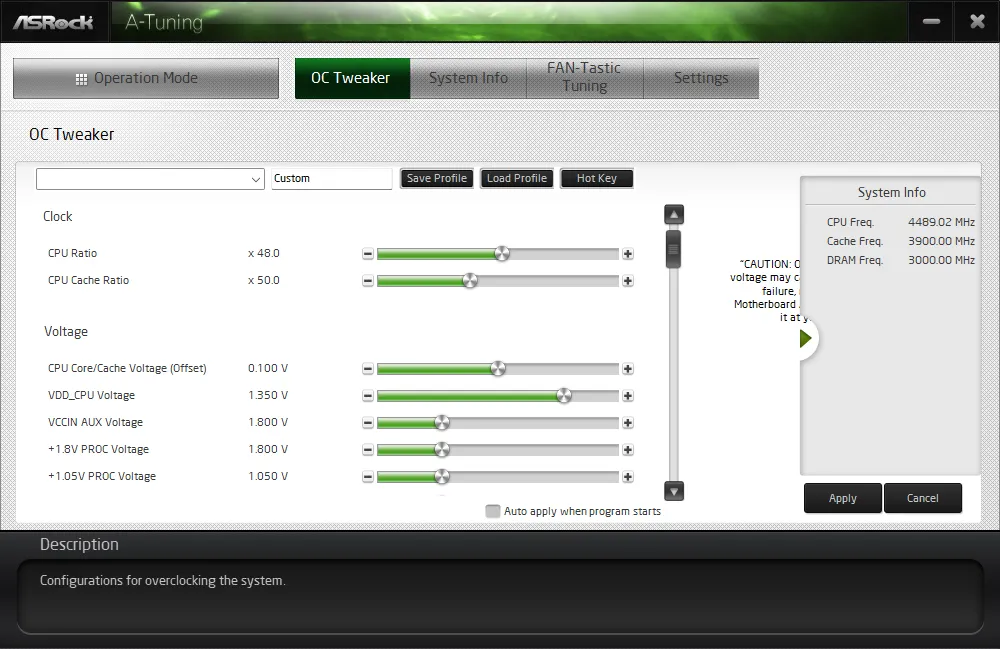The width and height of the screenshot is (1000, 649).
Task: Click the 1.050 V PROC voltage value
Action: coord(268,476)
